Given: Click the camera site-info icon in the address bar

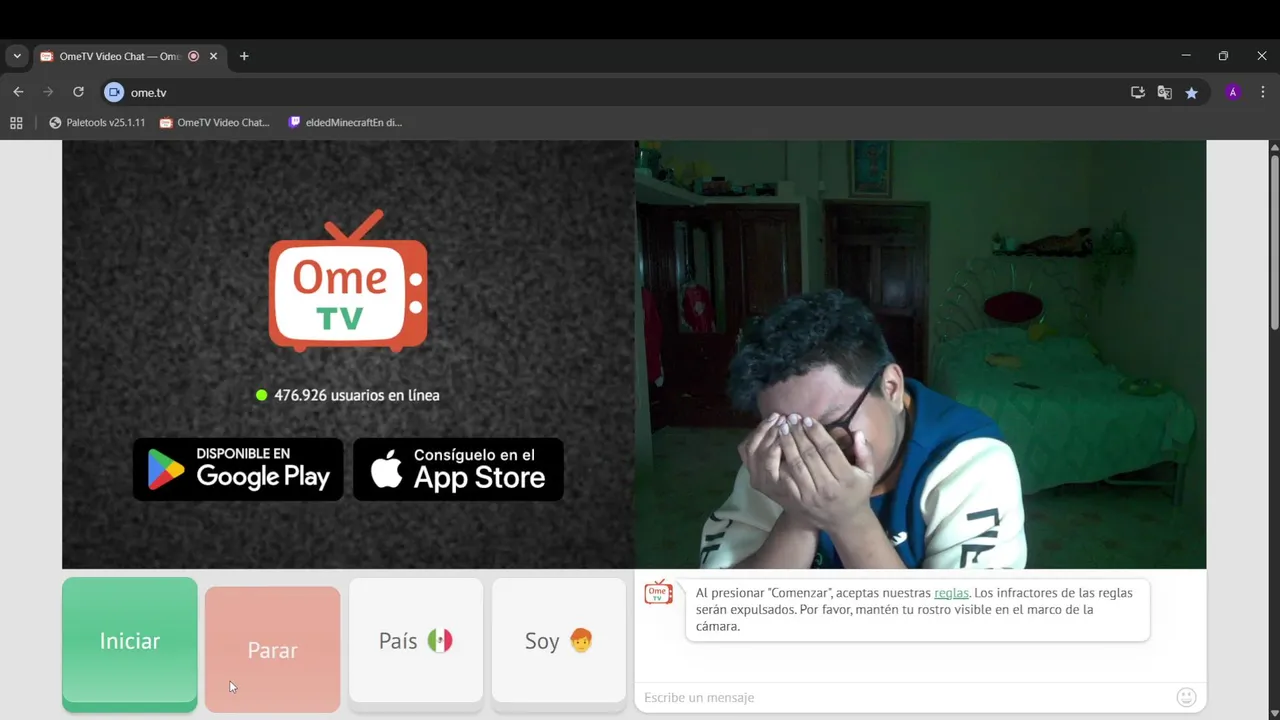Looking at the screenshot, I should tap(114, 92).
